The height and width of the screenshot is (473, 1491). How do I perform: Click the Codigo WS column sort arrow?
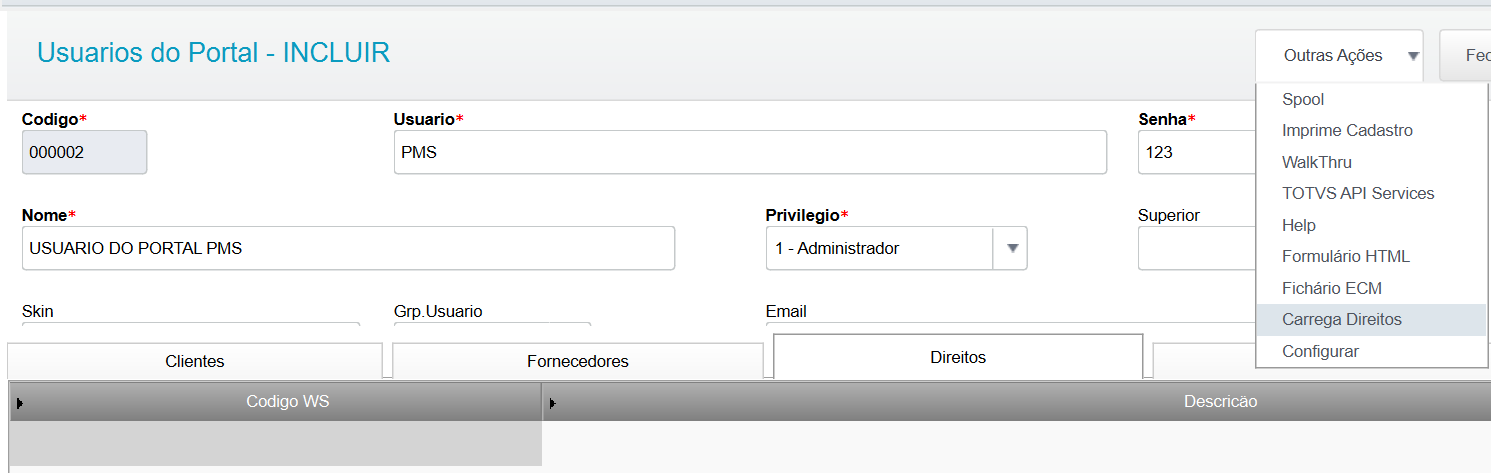(20, 403)
